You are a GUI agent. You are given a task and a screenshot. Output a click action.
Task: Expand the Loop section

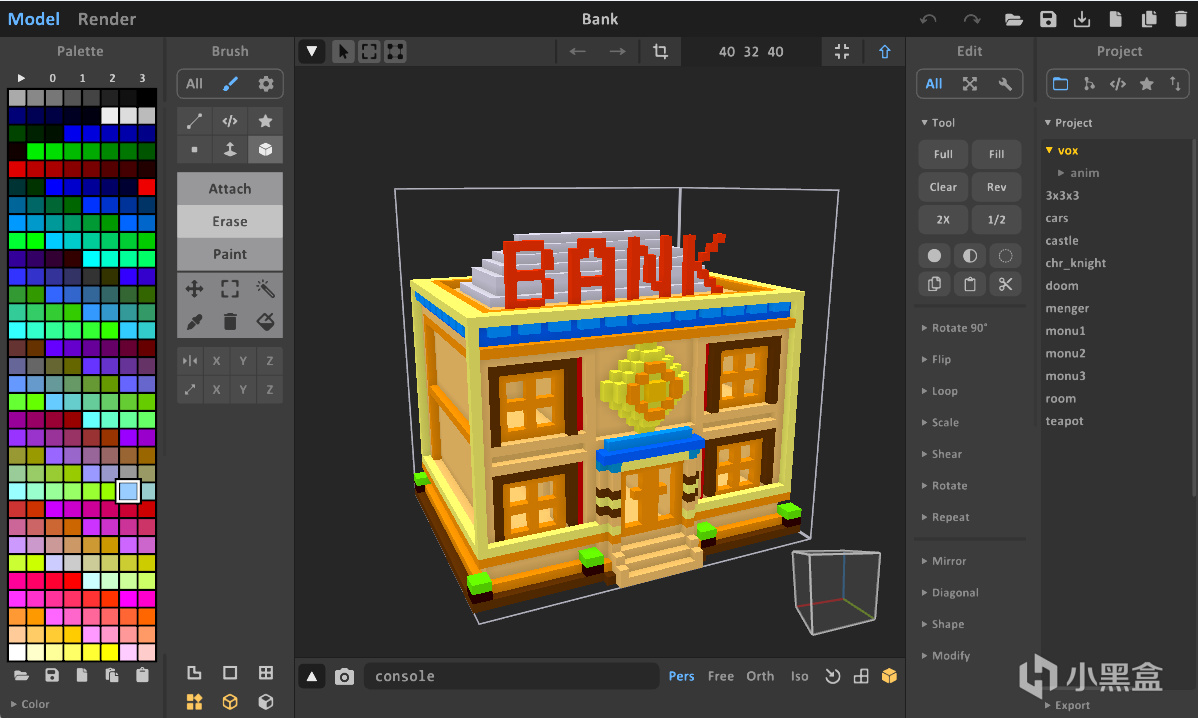coord(939,390)
